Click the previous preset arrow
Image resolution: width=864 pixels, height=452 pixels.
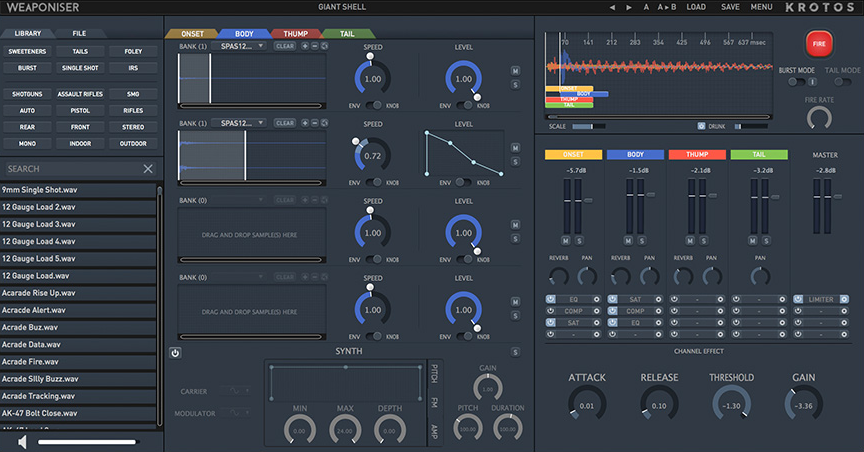click(612, 7)
